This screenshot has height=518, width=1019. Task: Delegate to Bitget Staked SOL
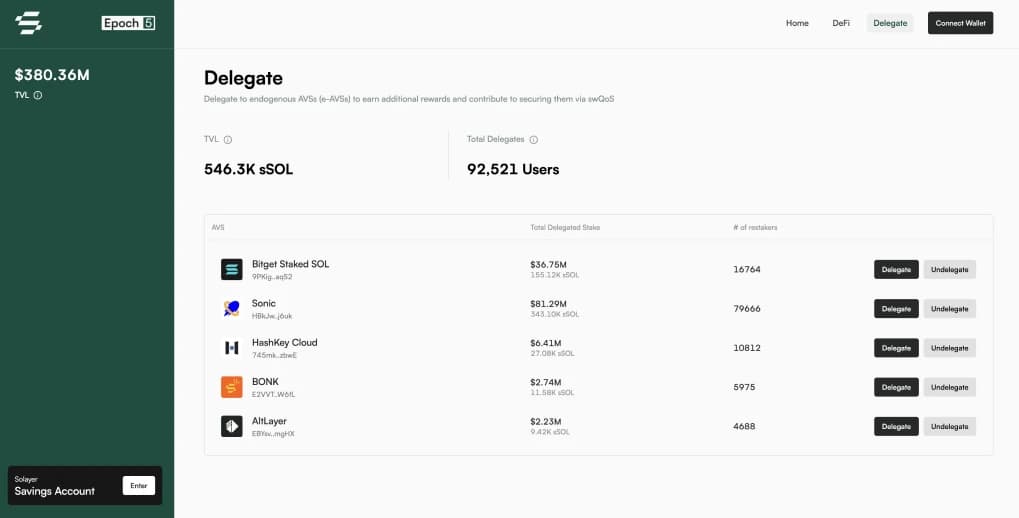point(896,269)
